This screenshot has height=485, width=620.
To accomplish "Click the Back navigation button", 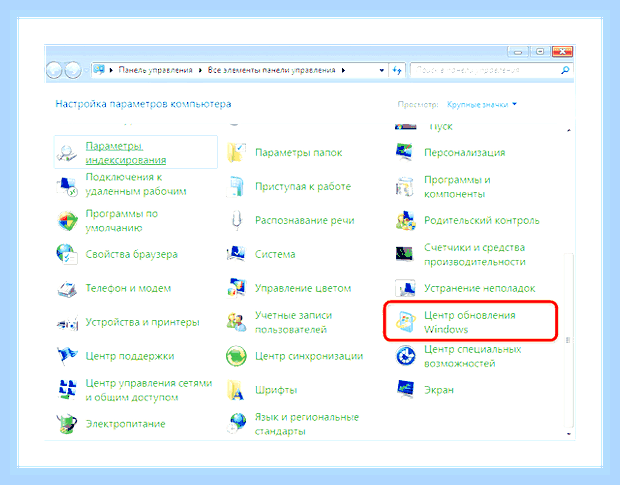I will (54, 70).
